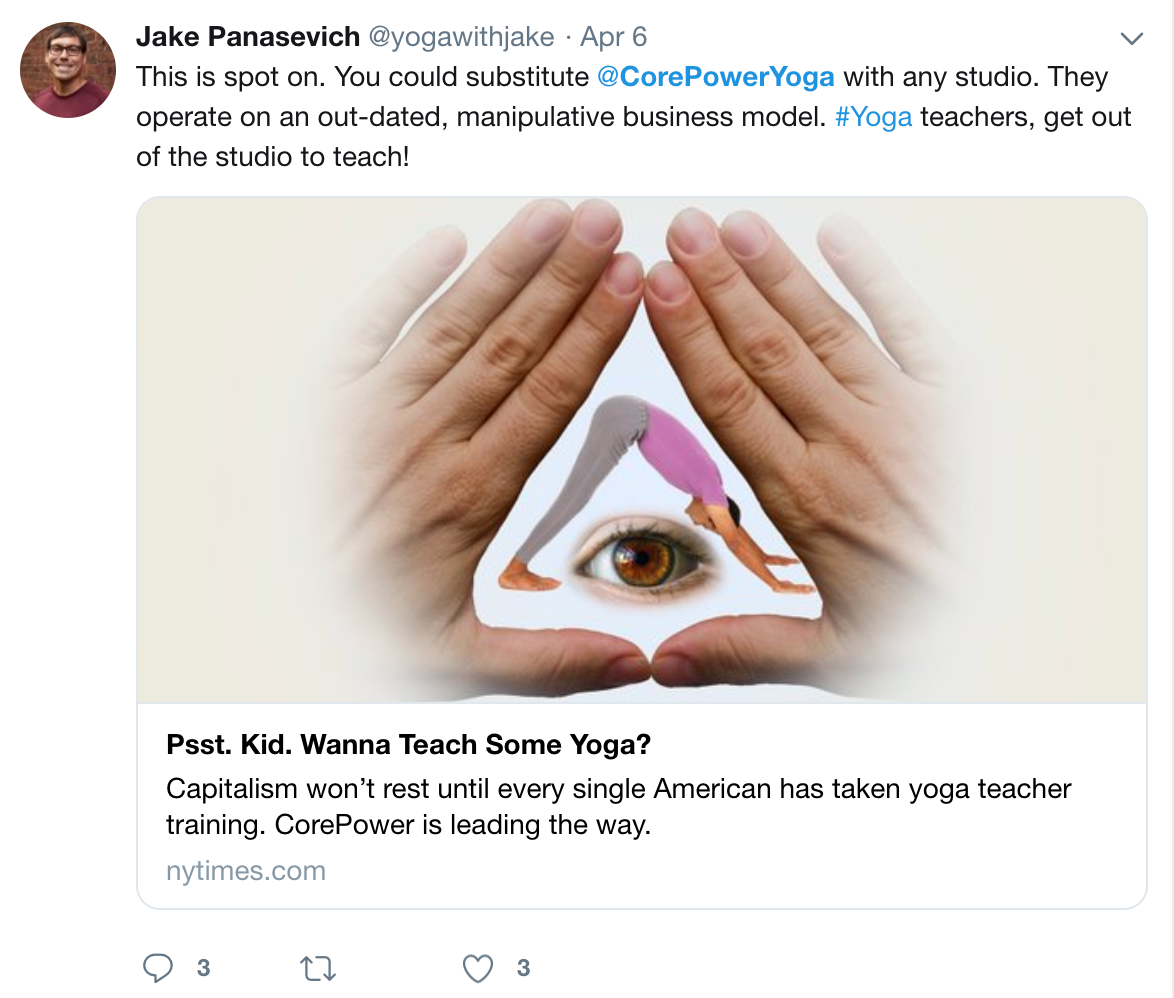Click the reply count number 3
Viewport: 1174px width, 998px height.
click(204, 968)
